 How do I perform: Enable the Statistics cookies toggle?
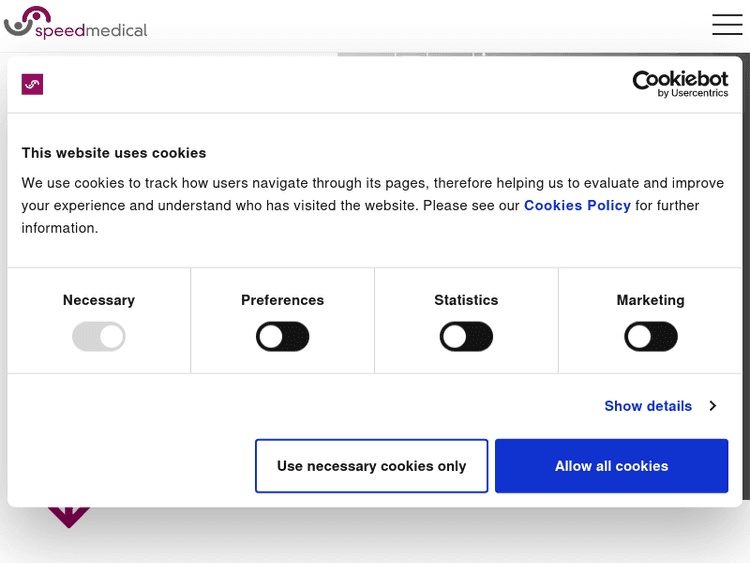point(466,336)
